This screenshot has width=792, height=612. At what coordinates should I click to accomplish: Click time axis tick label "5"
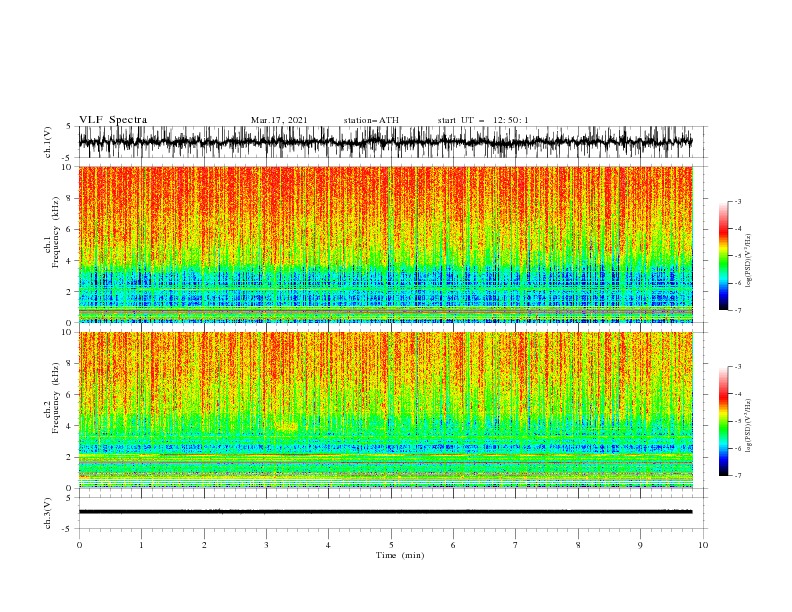point(391,545)
